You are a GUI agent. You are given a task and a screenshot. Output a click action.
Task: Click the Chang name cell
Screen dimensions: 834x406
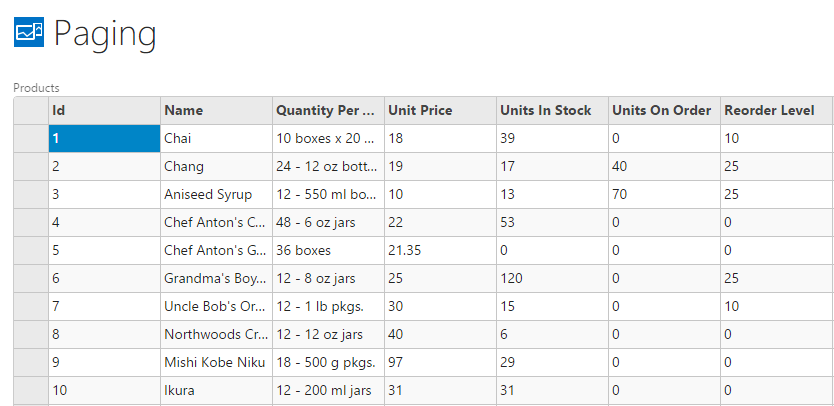(x=216, y=166)
